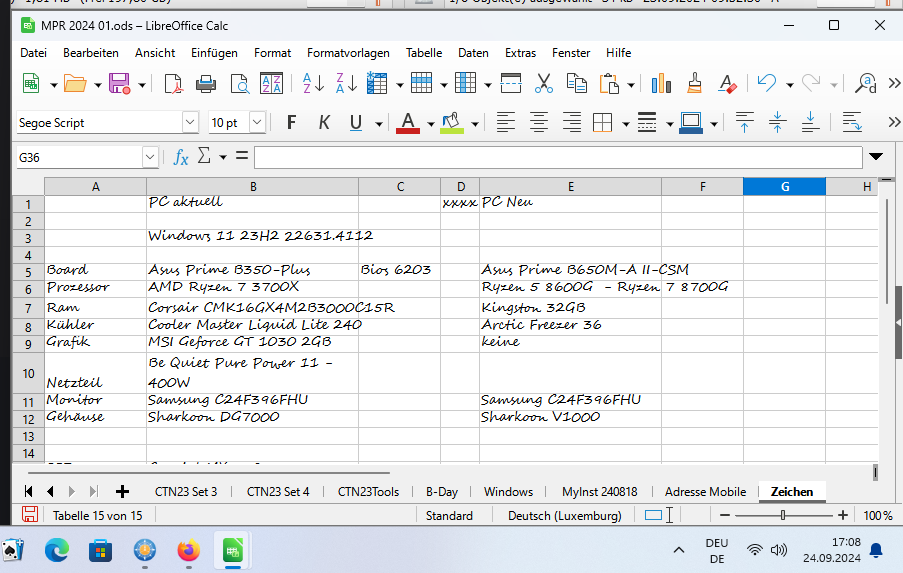Image resolution: width=903 pixels, height=573 pixels.
Task: Align cell content to top
Action: pyautogui.click(x=744, y=123)
